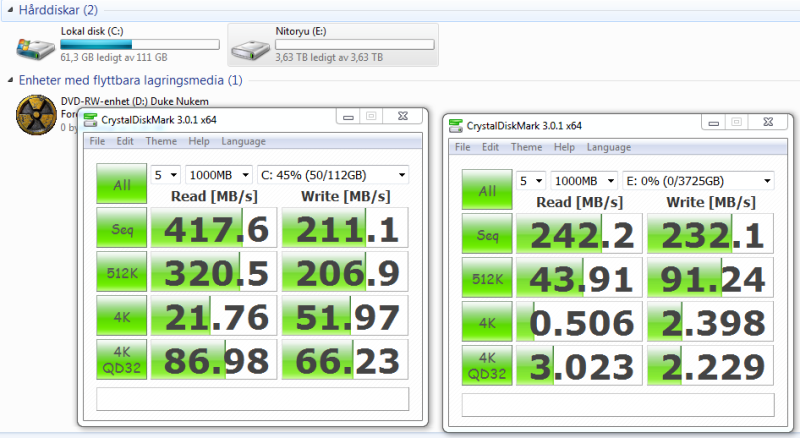The width and height of the screenshot is (800, 438).
Task: Select the 51.97 4K write result
Action: 345,316
